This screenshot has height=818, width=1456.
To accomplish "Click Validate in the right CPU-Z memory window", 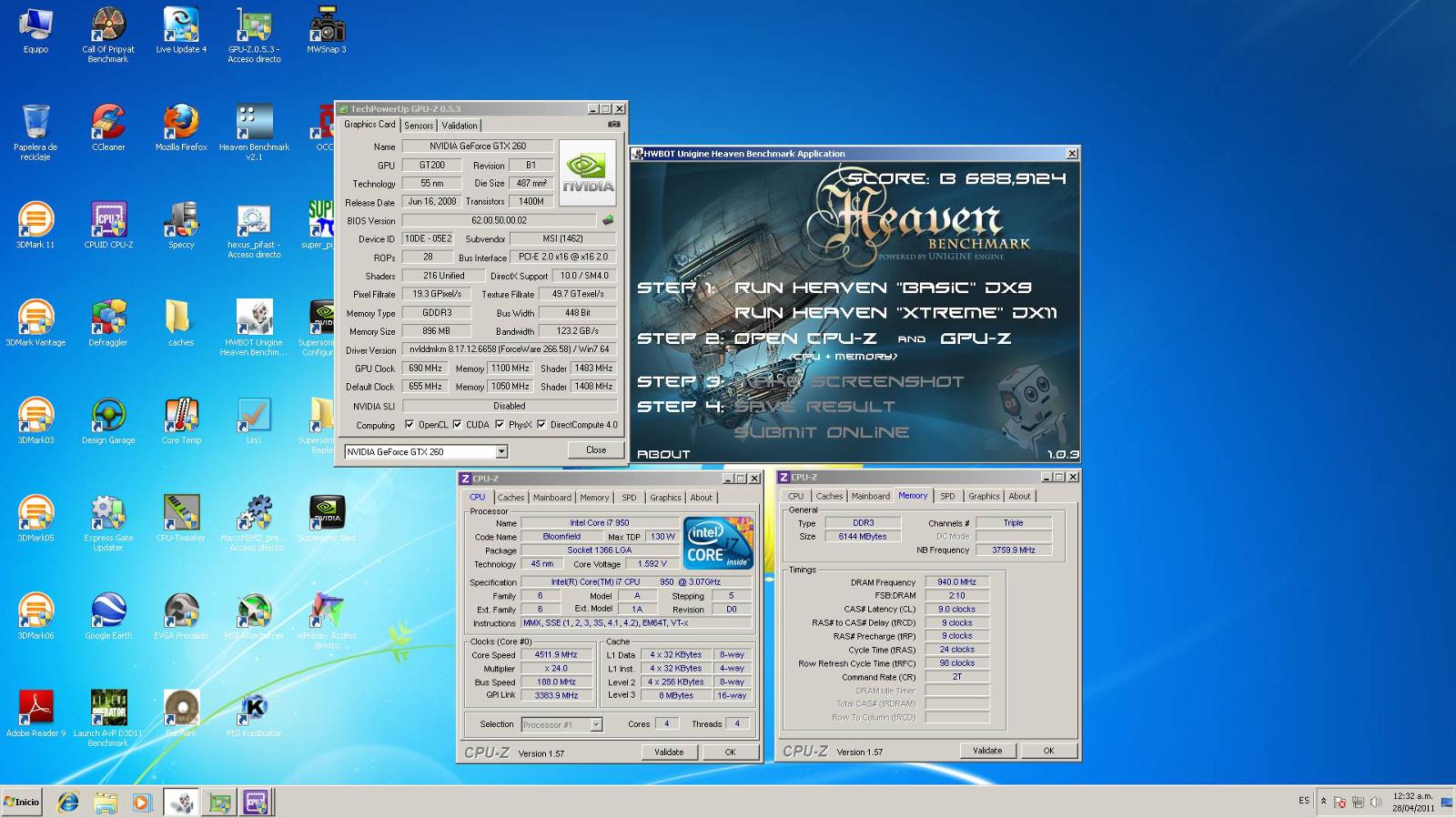I will (987, 751).
